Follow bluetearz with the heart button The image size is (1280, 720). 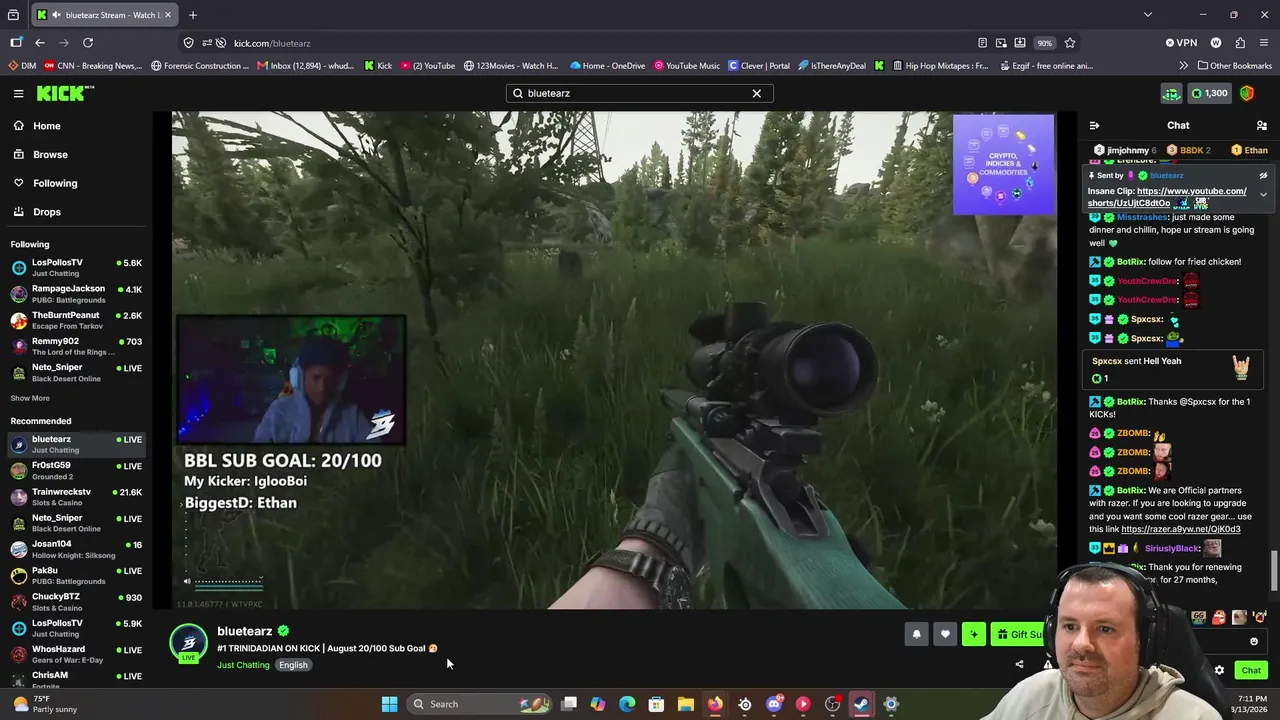945,634
